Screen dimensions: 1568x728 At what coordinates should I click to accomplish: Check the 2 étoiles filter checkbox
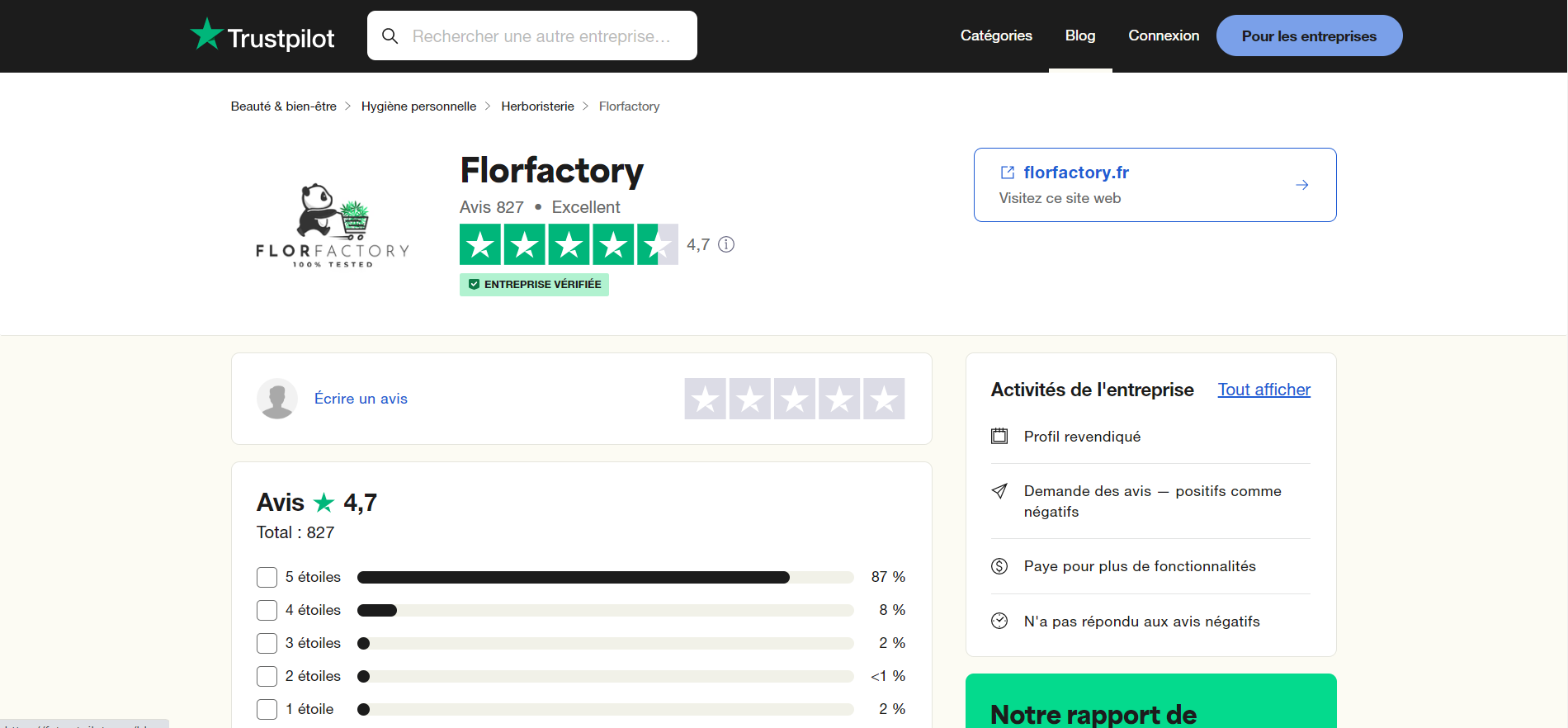(x=267, y=676)
